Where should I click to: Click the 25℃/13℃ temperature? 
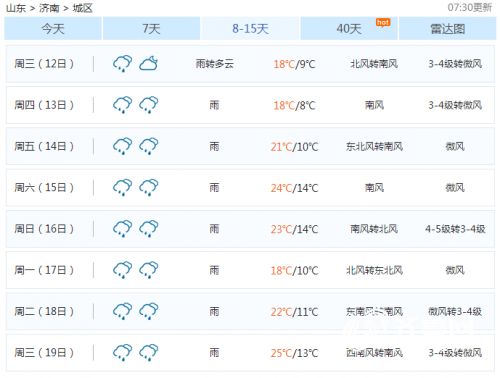coord(294,353)
